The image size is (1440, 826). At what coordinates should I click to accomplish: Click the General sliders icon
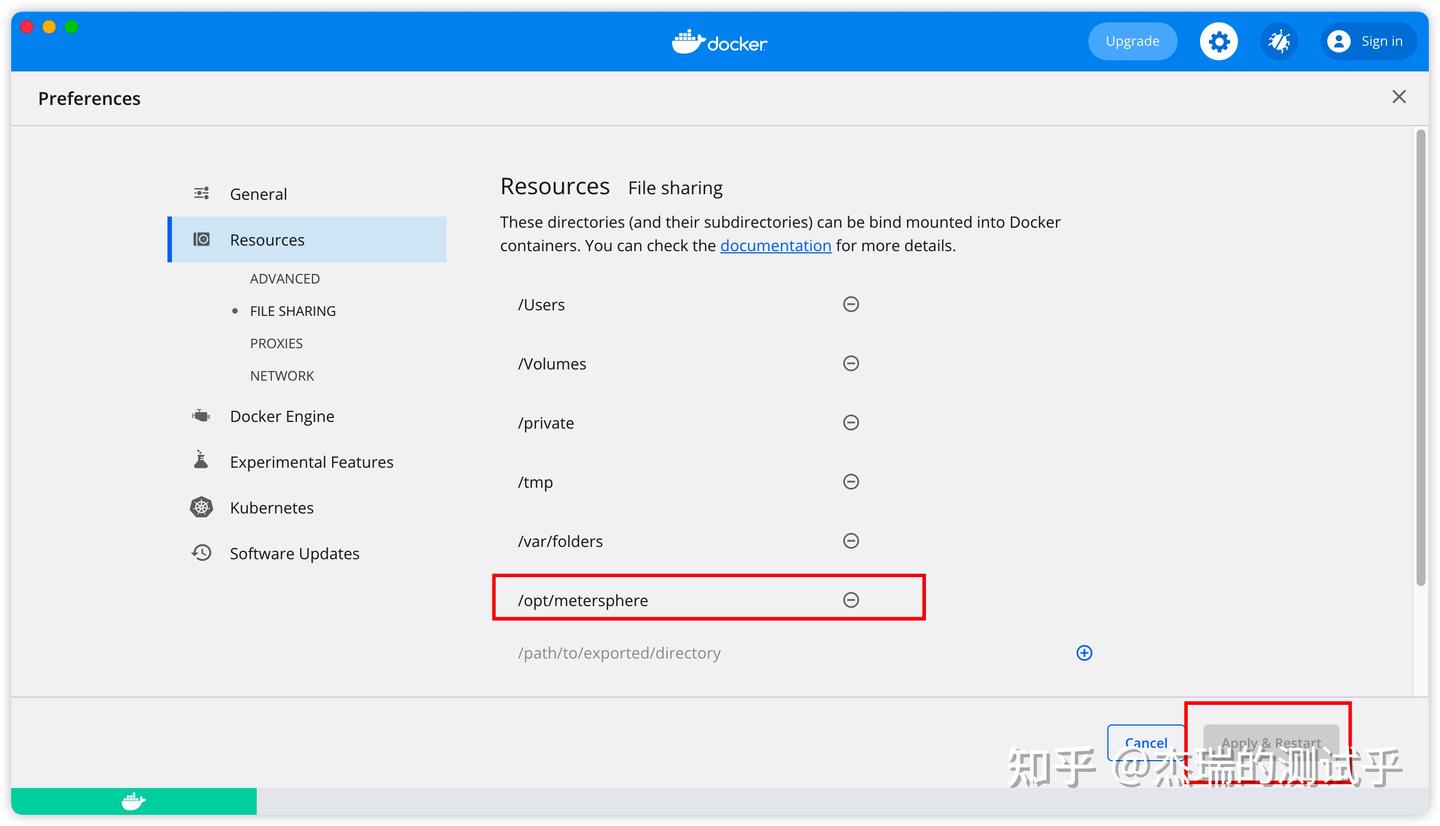[202, 193]
